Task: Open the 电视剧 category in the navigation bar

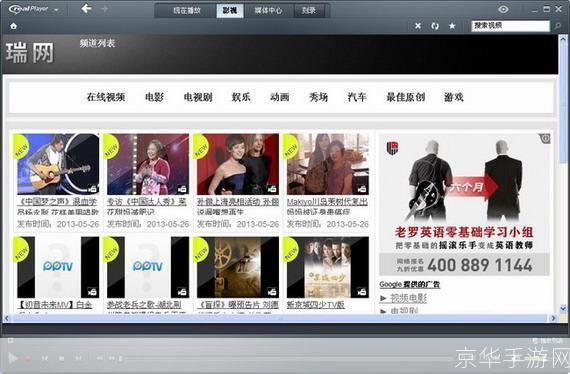Action: point(198,97)
